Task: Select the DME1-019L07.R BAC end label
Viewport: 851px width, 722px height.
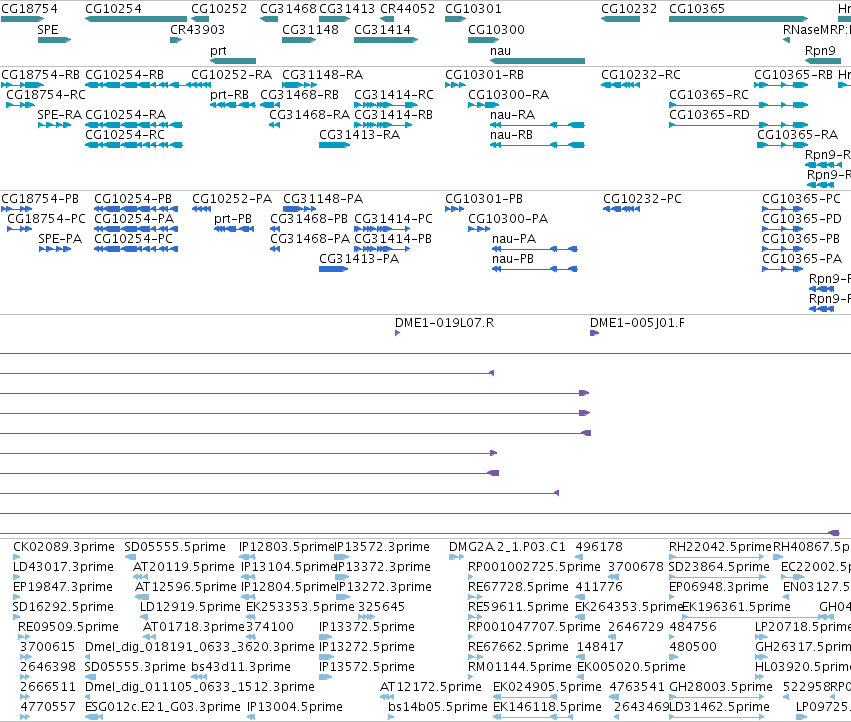Action: coord(444,323)
